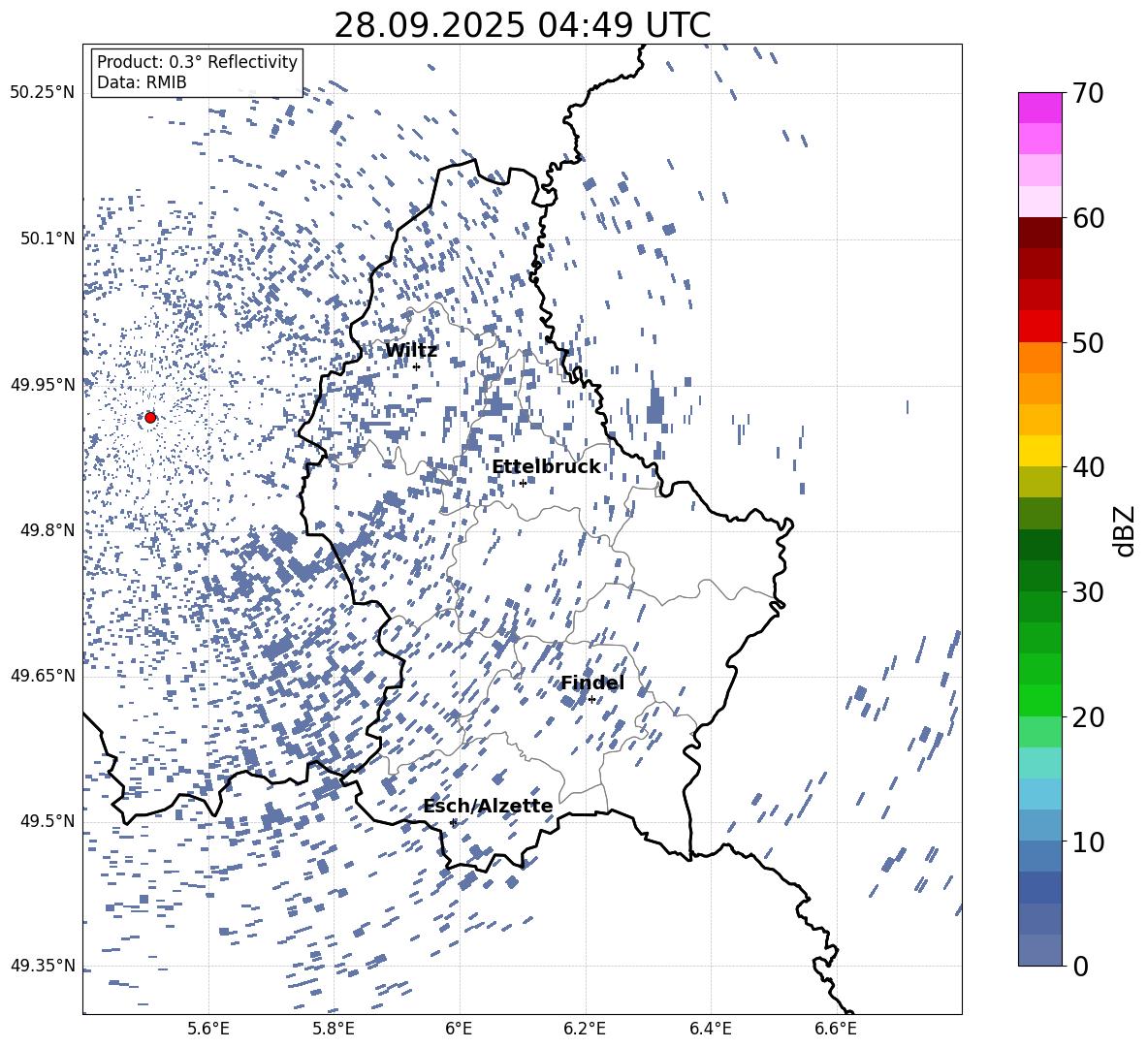The height and width of the screenshot is (1048, 1148).
Task: Click the 'Esch/Alzette' city label
Action: [x=488, y=806]
